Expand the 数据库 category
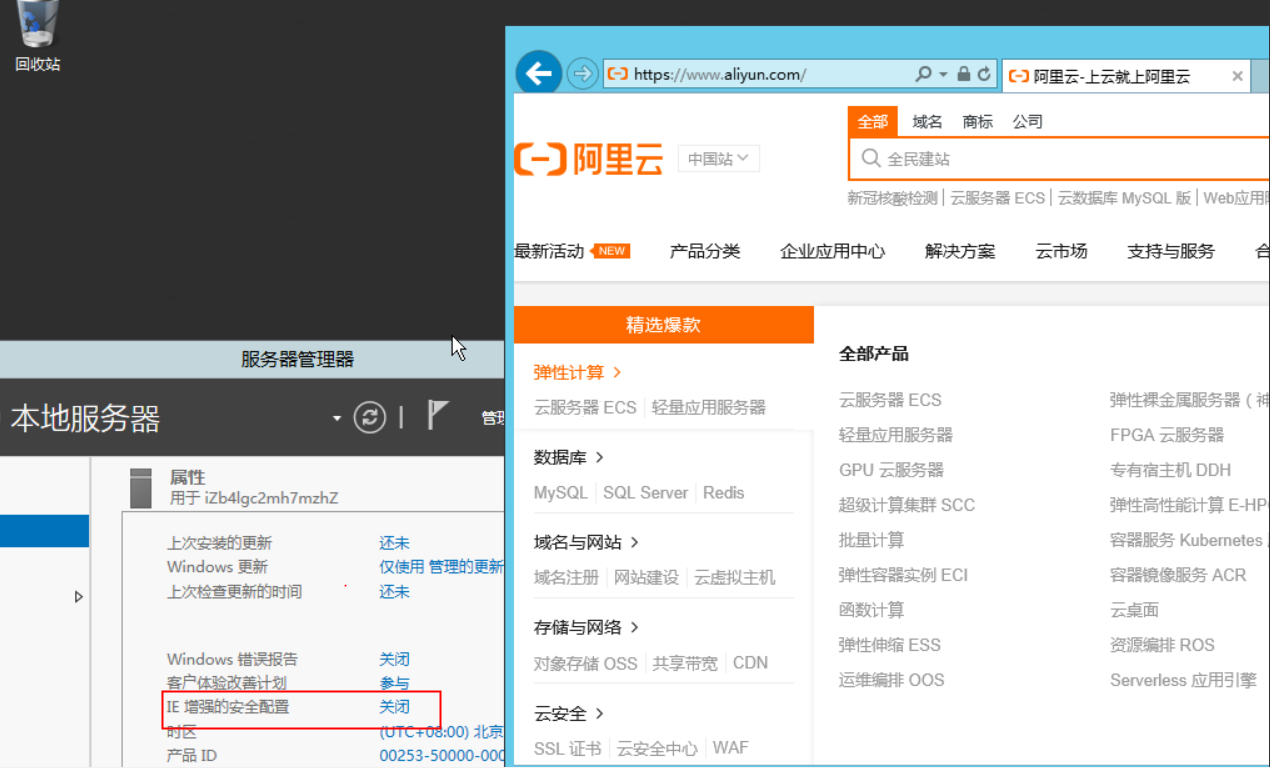 point(569,457)
